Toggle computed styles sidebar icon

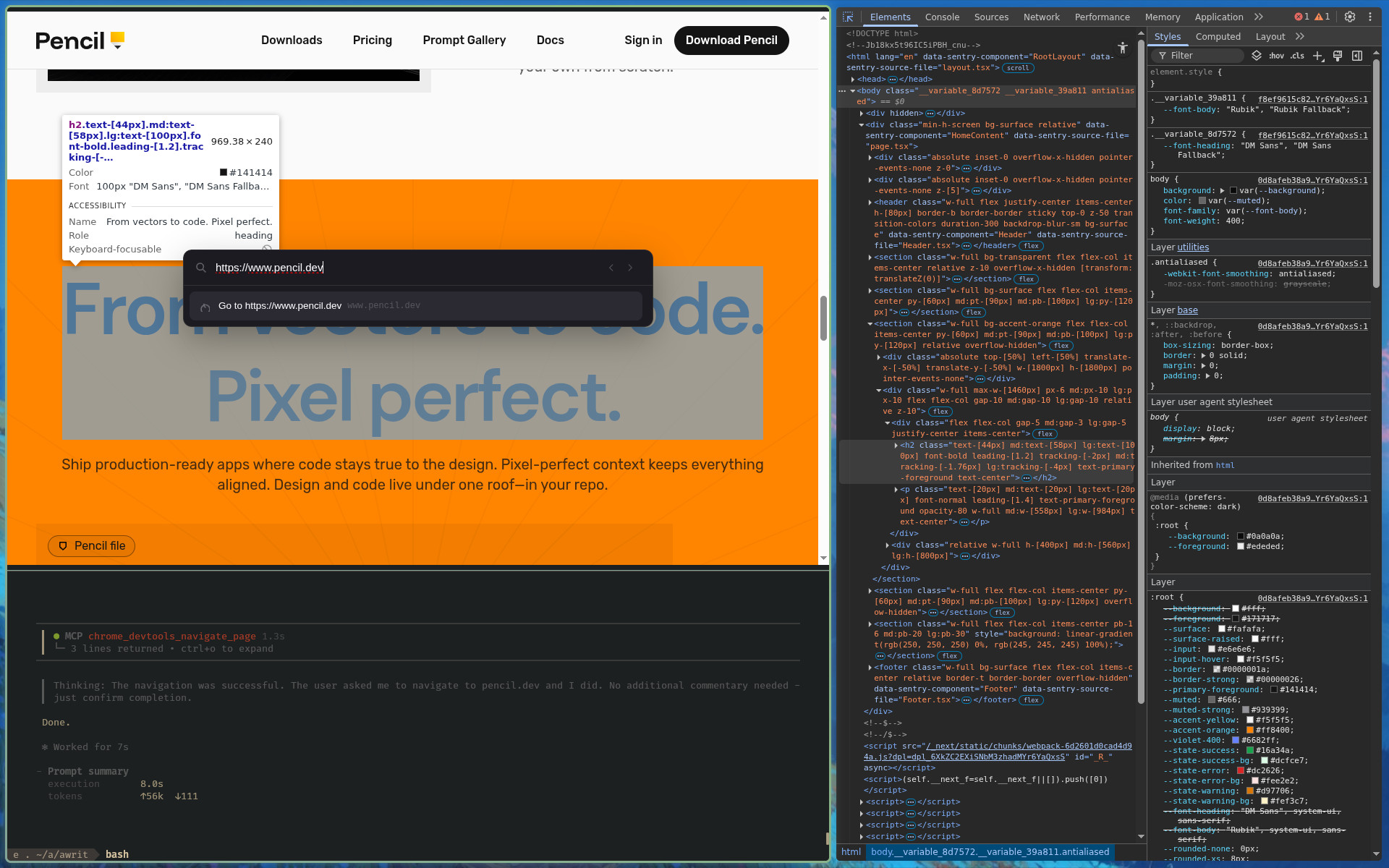(1357, 56)
